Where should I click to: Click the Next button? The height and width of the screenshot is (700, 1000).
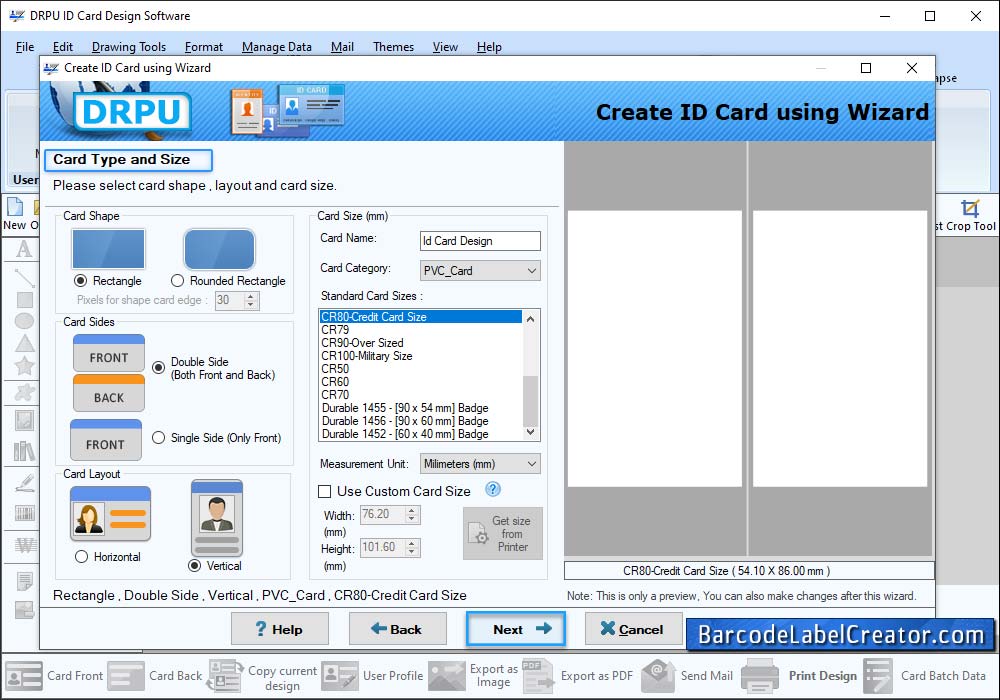515,629
